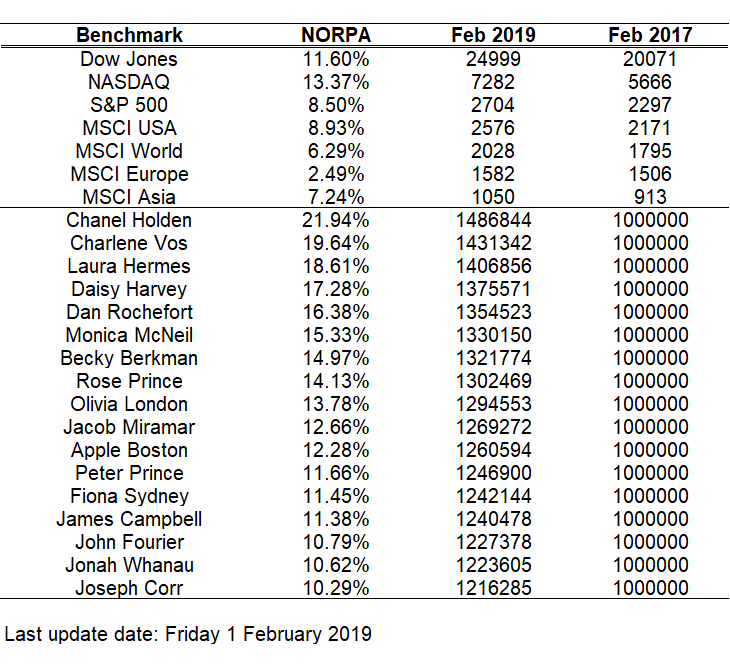The image size is (730, 669).
Task: Click Charlene Vos Feb 2019 value 1431342
Action: pos(493,243)
